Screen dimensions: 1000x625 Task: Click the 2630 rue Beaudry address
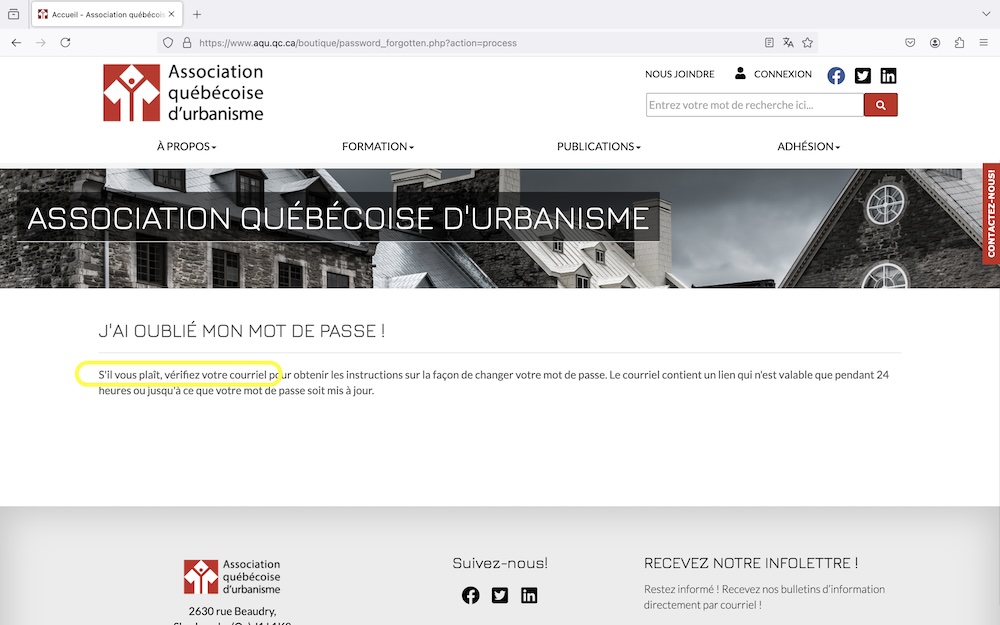232,611
